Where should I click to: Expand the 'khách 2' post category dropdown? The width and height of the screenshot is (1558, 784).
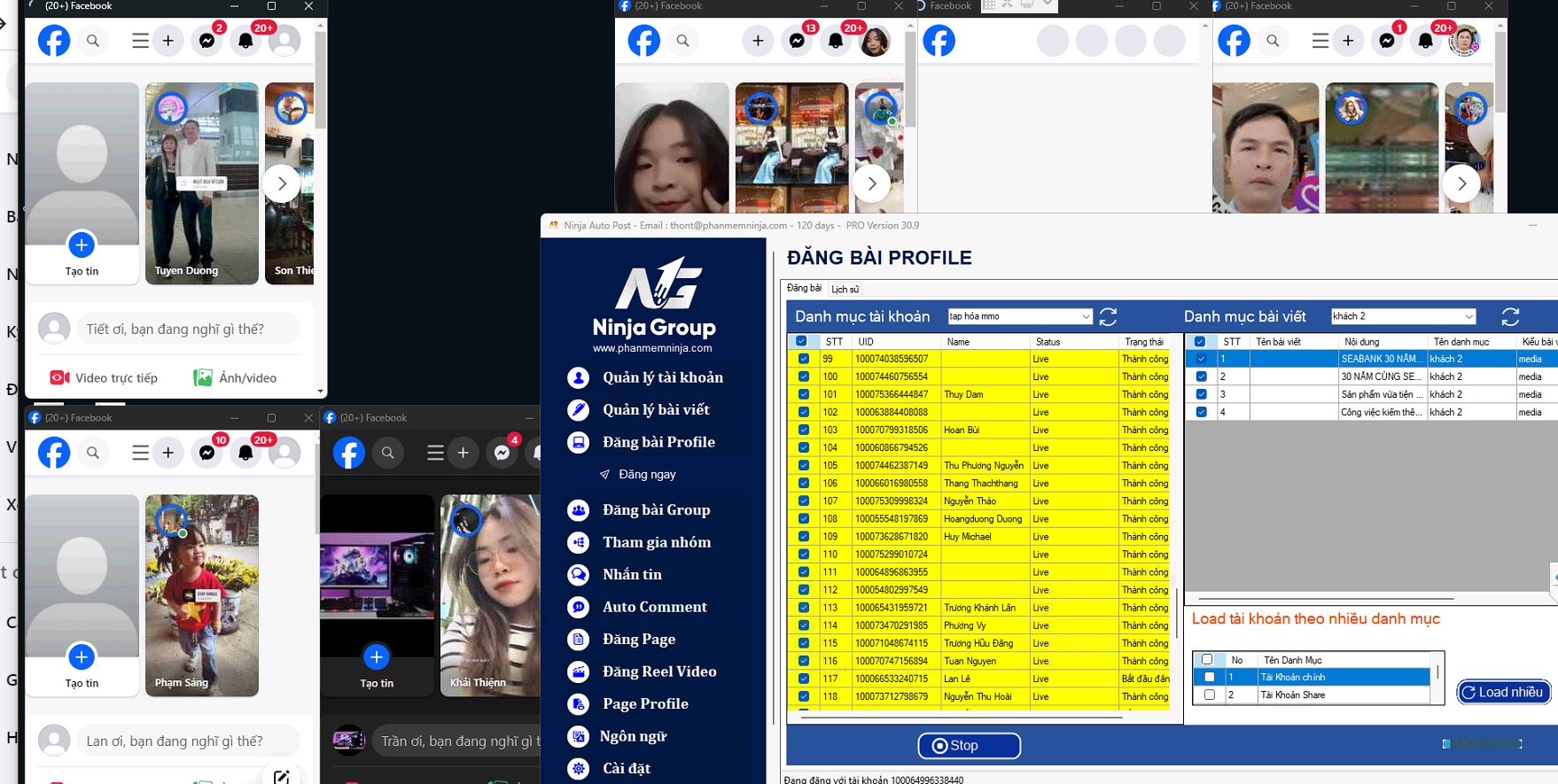point(1469,316)
